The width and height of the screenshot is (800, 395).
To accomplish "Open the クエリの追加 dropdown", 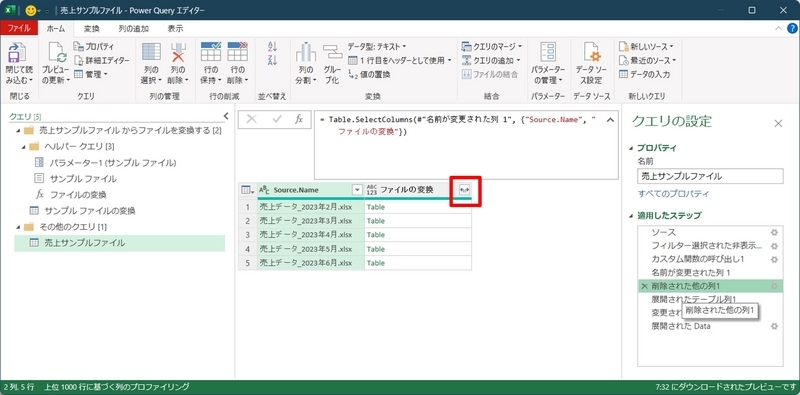I will (492, 60).
